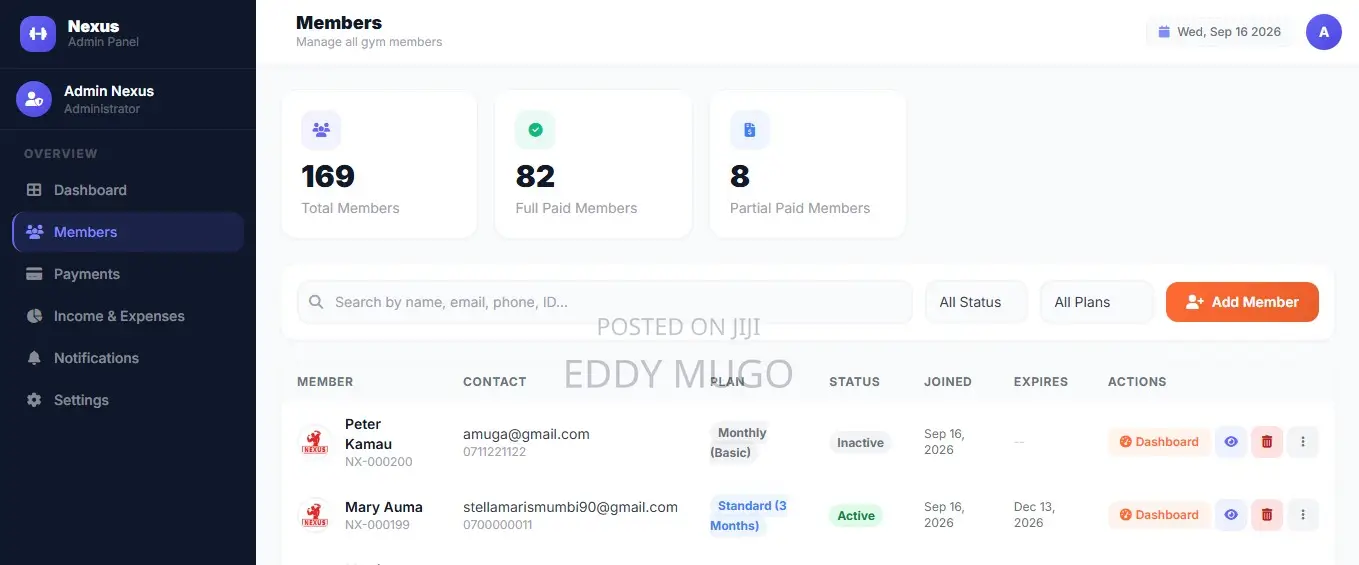Click member ID NX-000199

(x=377, y=525)
